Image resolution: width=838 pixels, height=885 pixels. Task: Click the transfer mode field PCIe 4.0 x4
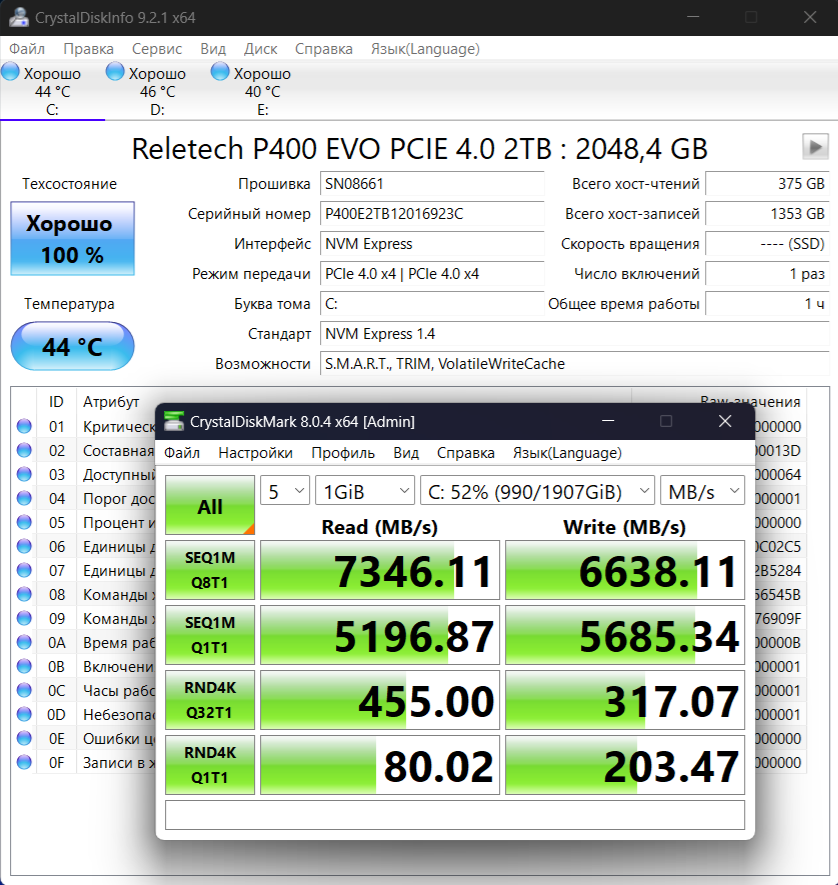(x=432, y=274)
